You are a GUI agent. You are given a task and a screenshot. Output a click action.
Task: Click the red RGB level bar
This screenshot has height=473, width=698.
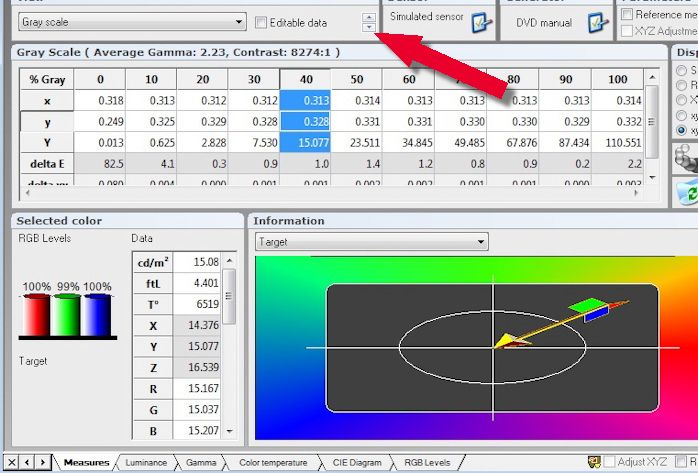point(37,315)
